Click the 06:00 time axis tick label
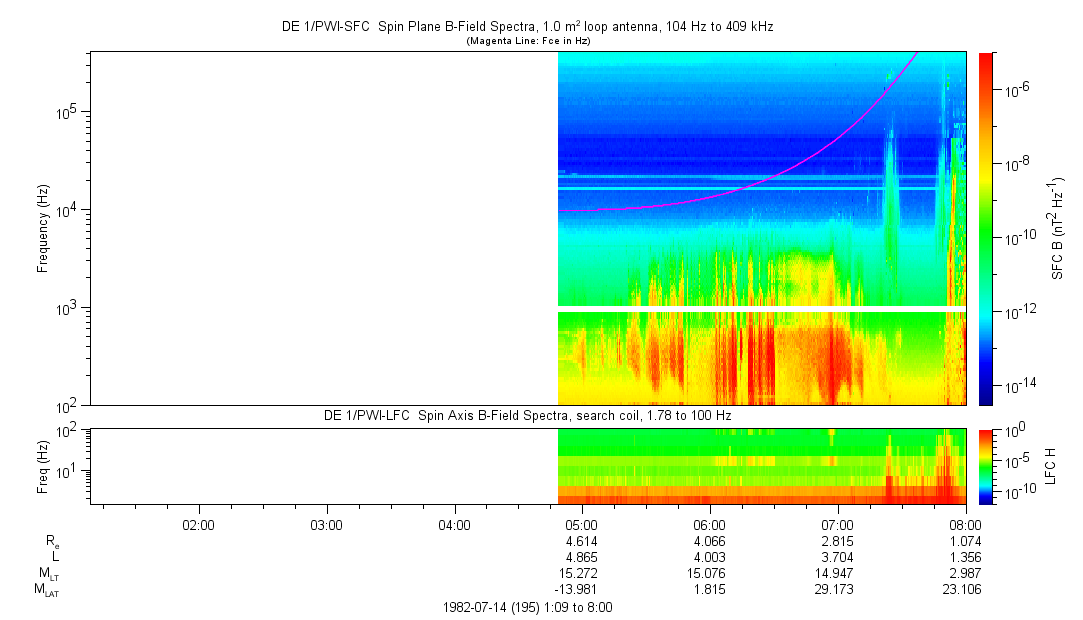This screenshot has height=620, width=1083. [709, 523]
